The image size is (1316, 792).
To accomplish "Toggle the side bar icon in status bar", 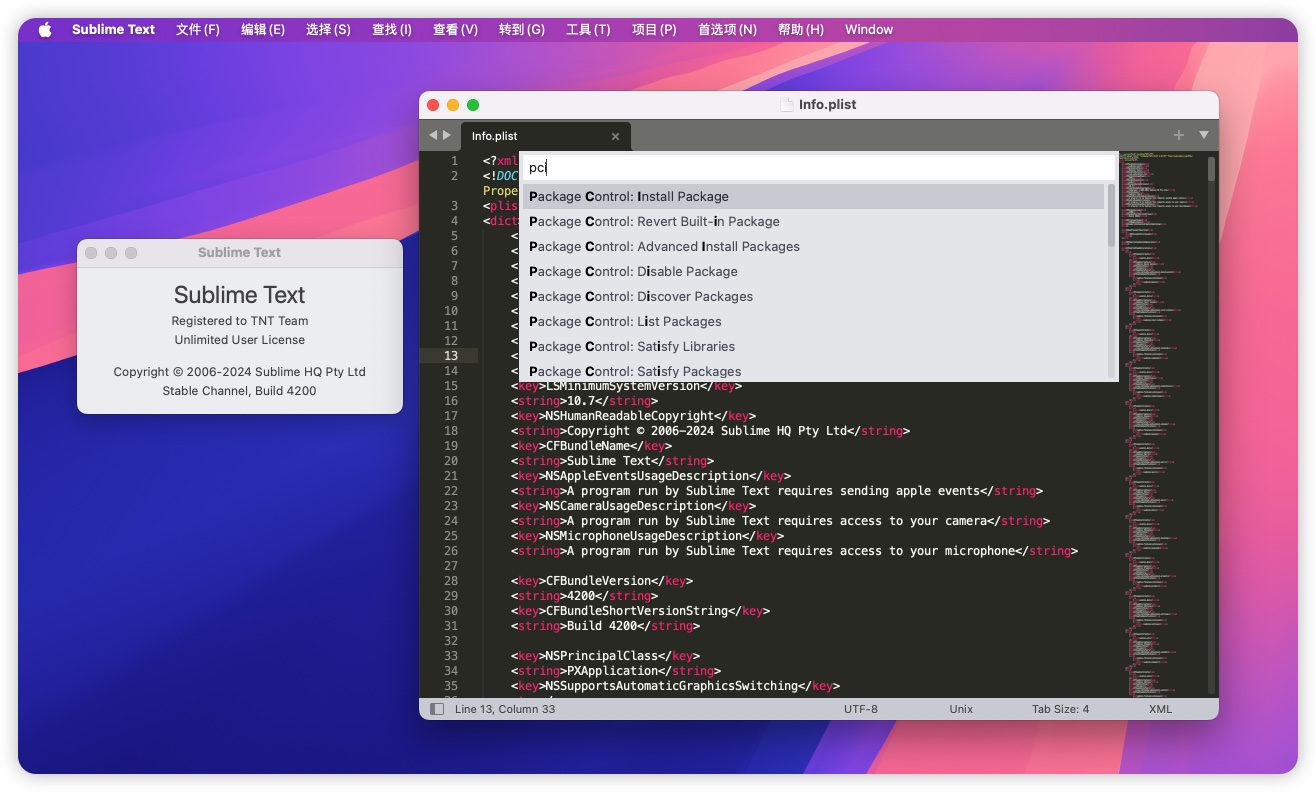I will [x=437, y=709].
